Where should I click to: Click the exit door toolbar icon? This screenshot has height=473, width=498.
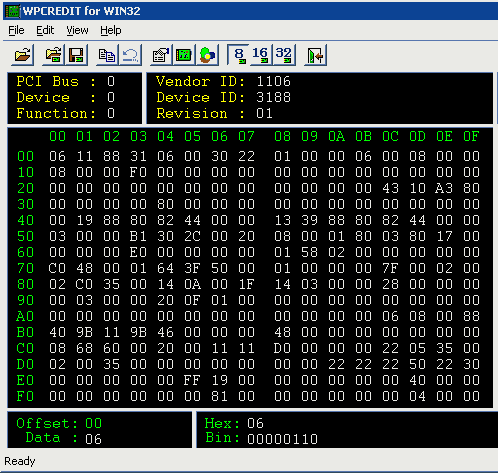(315, 55)
